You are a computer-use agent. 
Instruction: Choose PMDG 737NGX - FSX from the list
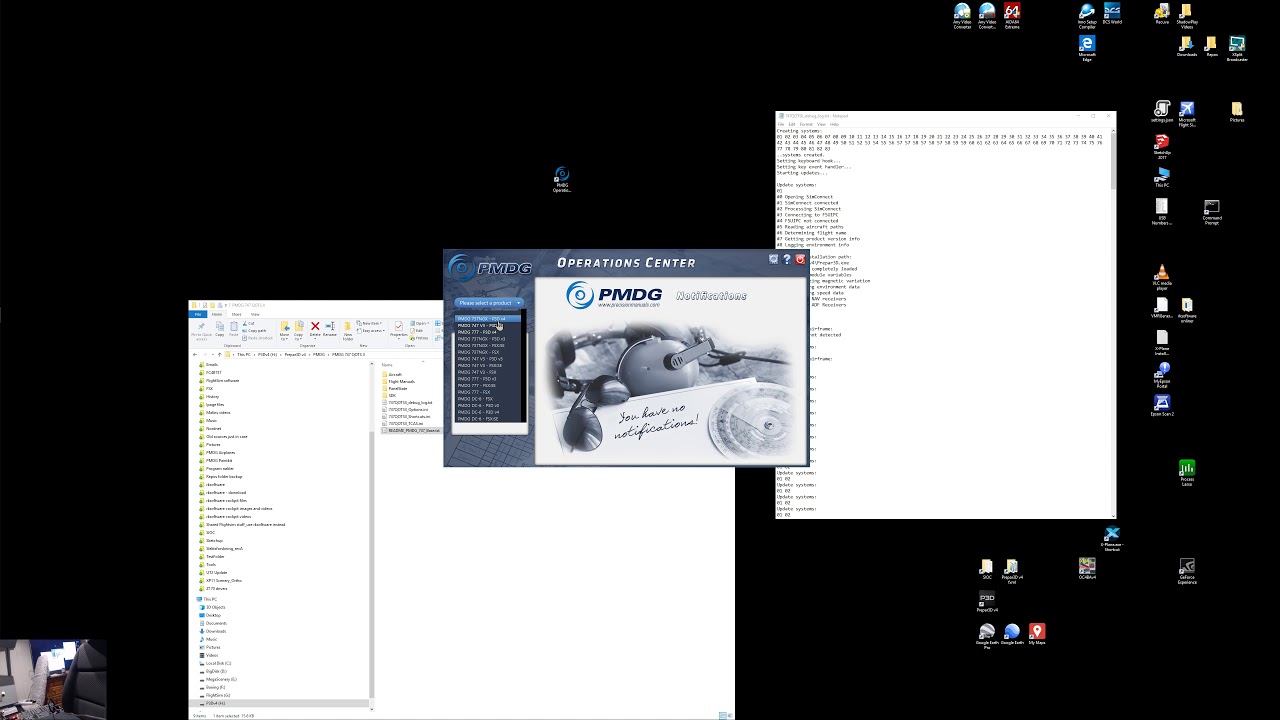[489, 352]
